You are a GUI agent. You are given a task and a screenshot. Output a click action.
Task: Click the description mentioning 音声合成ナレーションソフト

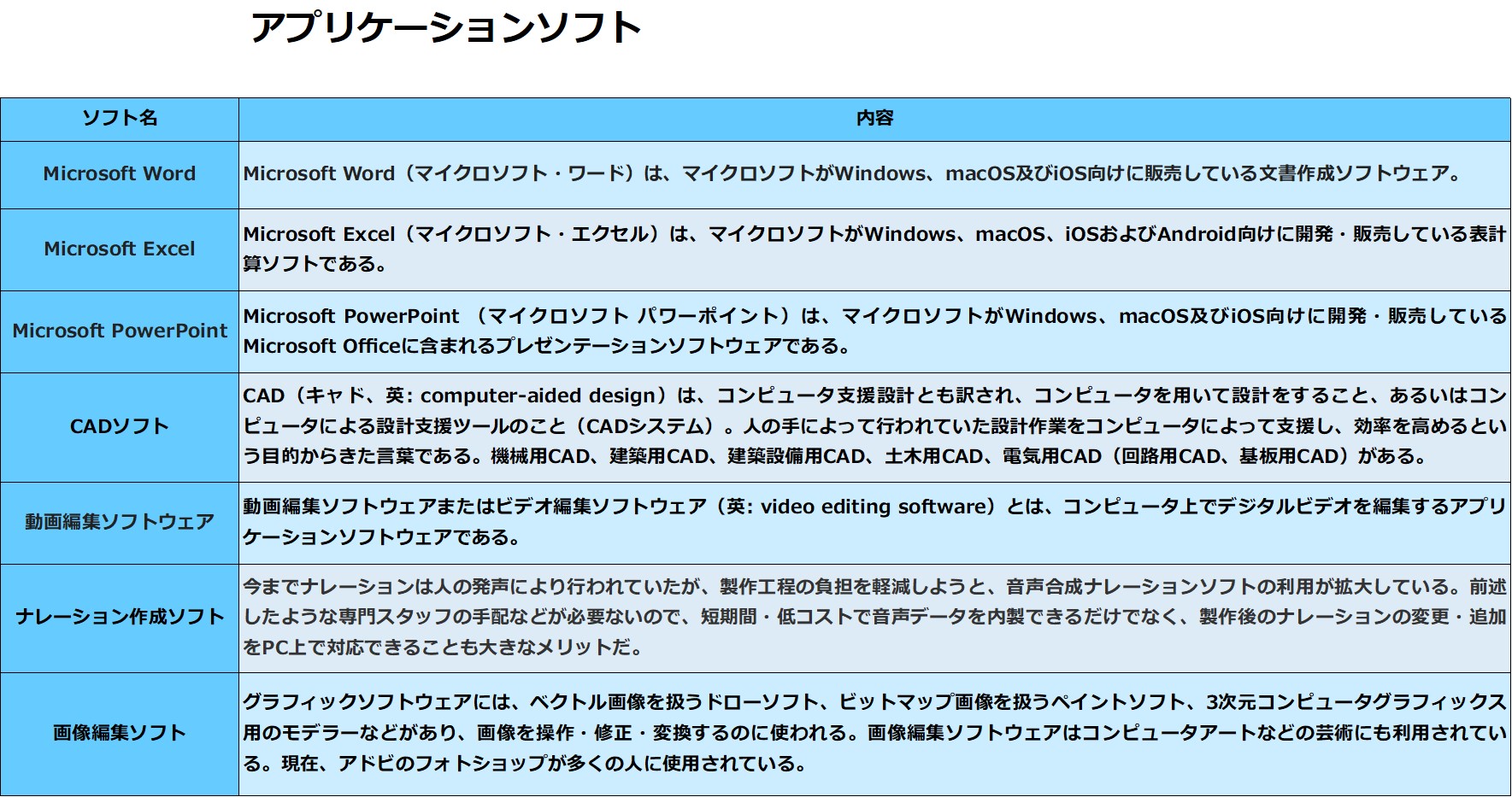874,618
